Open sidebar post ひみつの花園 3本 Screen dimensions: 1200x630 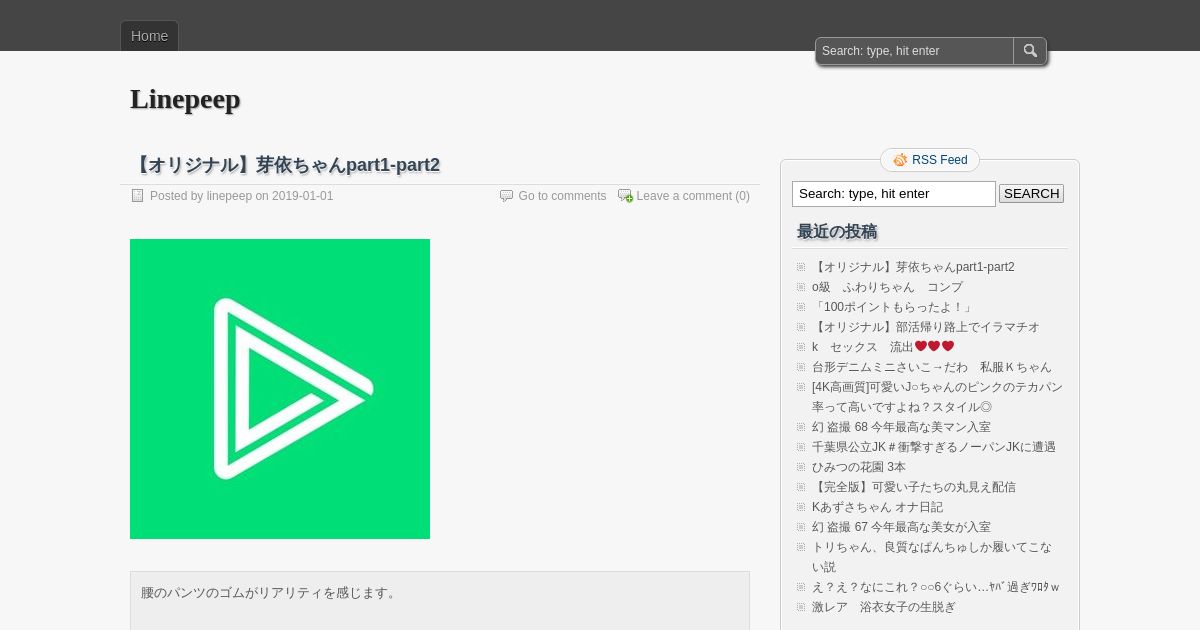[858, 467]
